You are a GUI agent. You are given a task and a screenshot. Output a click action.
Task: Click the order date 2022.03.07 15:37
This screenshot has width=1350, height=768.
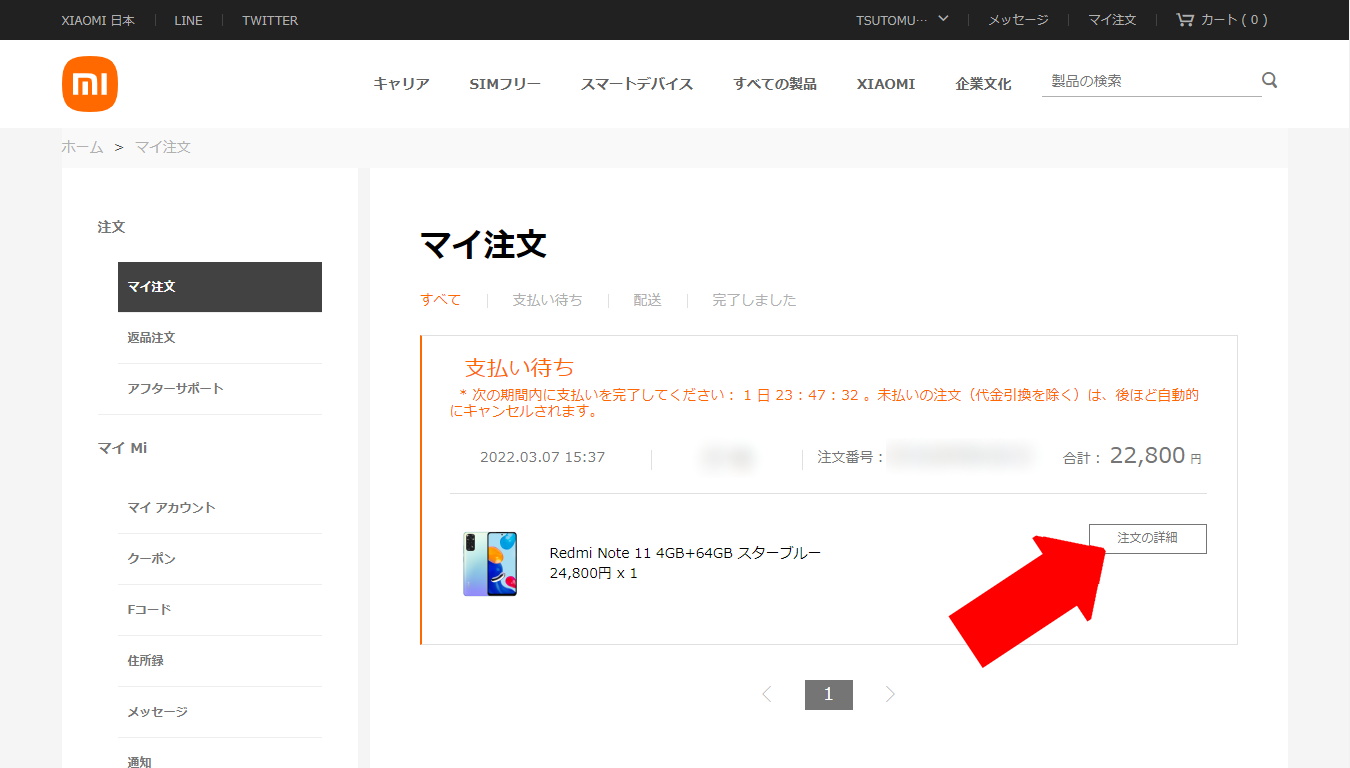(x=542, y=457)
